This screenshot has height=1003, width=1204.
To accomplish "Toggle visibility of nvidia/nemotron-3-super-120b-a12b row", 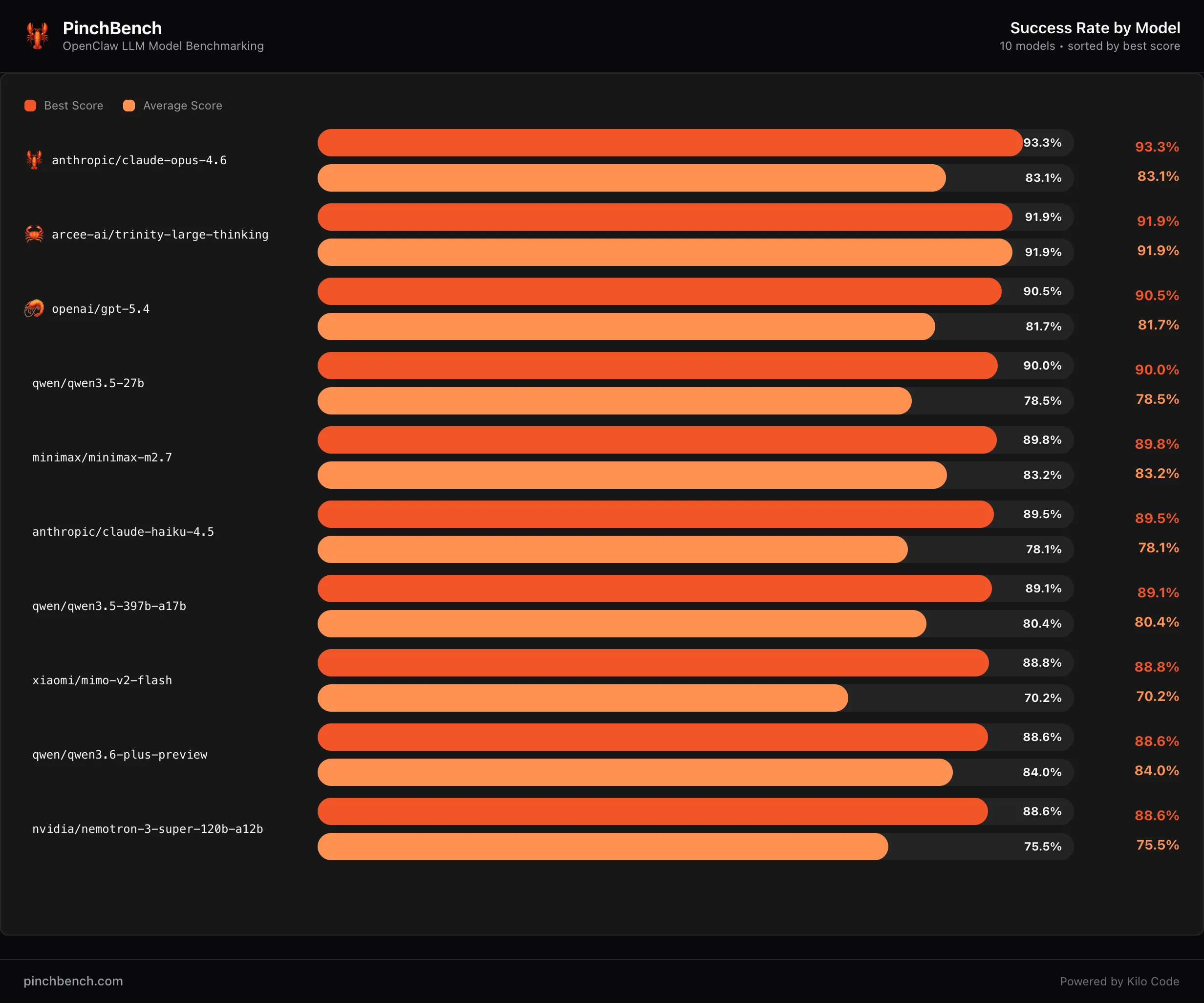I will 148,829.
